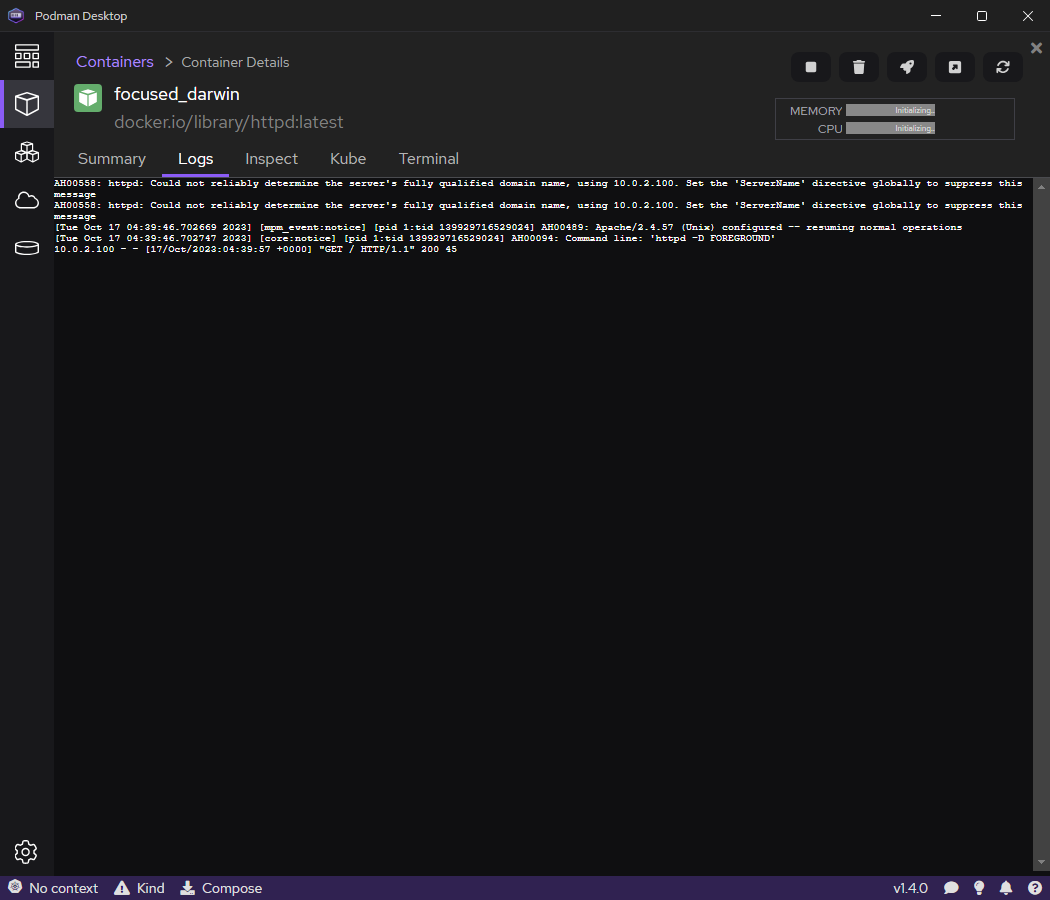
Task: Open the question mark help icon
Action: (1034, 888)
